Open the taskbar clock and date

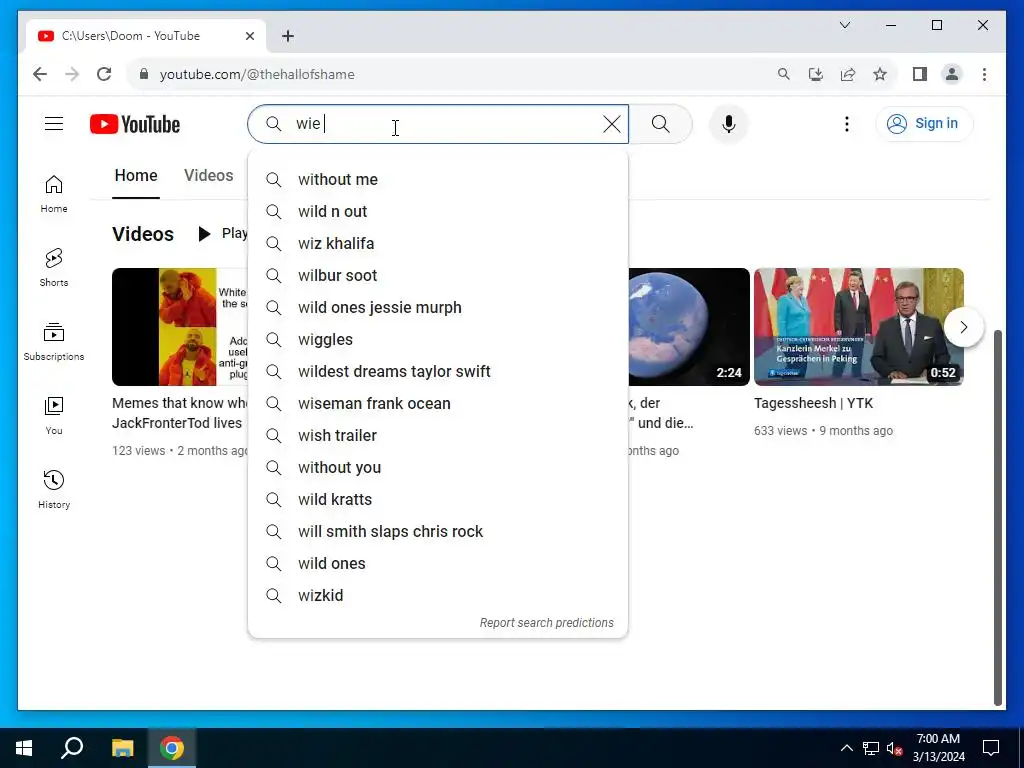(x=938, y=748)
